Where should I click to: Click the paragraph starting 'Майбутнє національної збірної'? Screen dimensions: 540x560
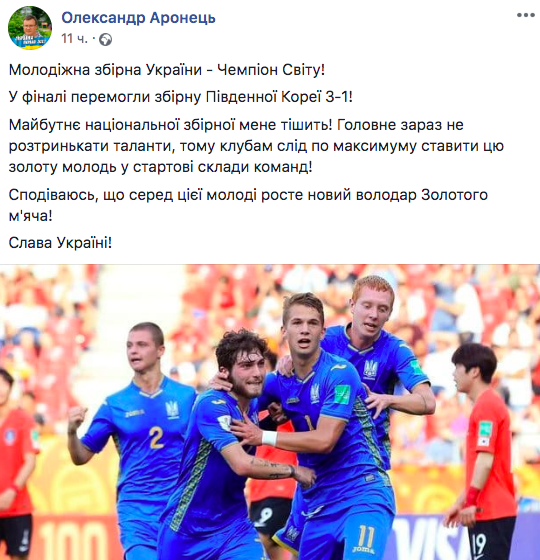click(256, 146)
